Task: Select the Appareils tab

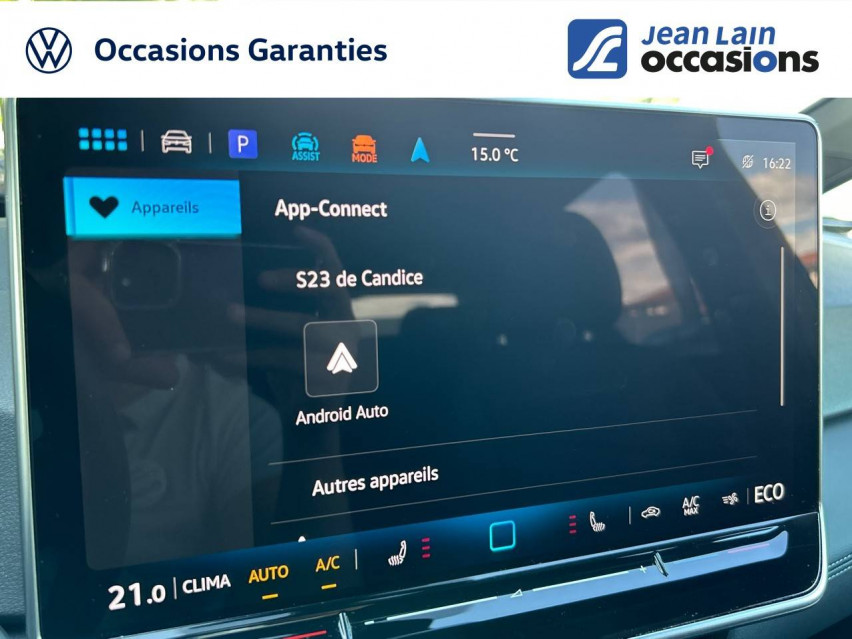Action: [153, 207]
